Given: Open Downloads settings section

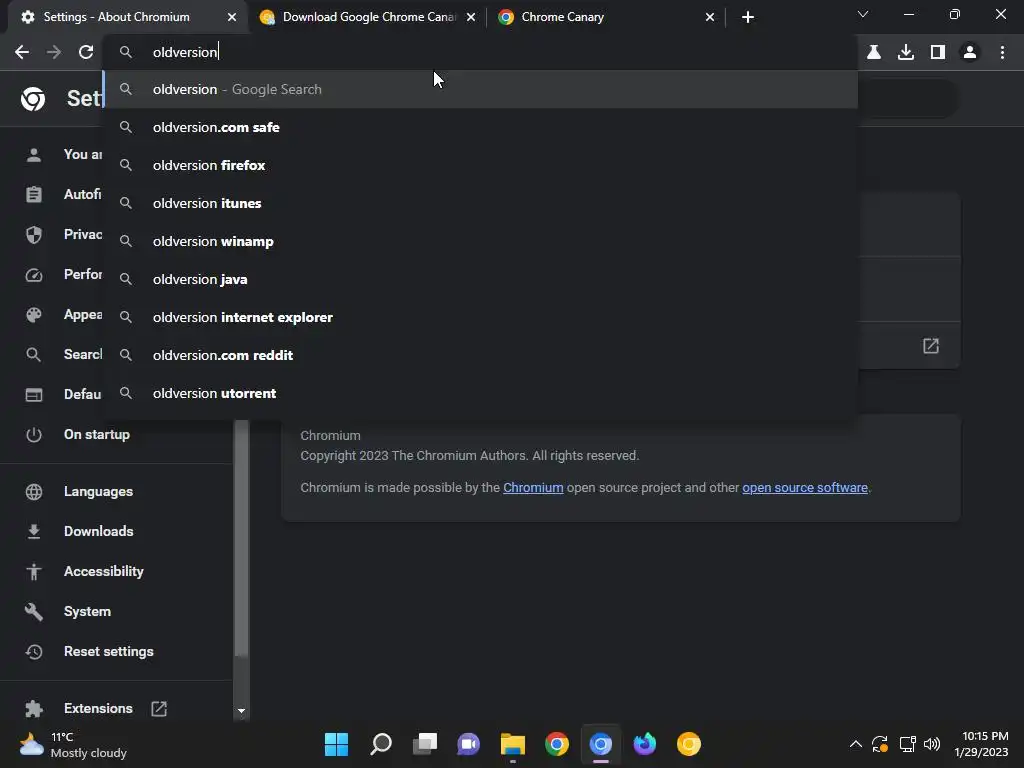Looking at the screenshot, I should point(99,531).
